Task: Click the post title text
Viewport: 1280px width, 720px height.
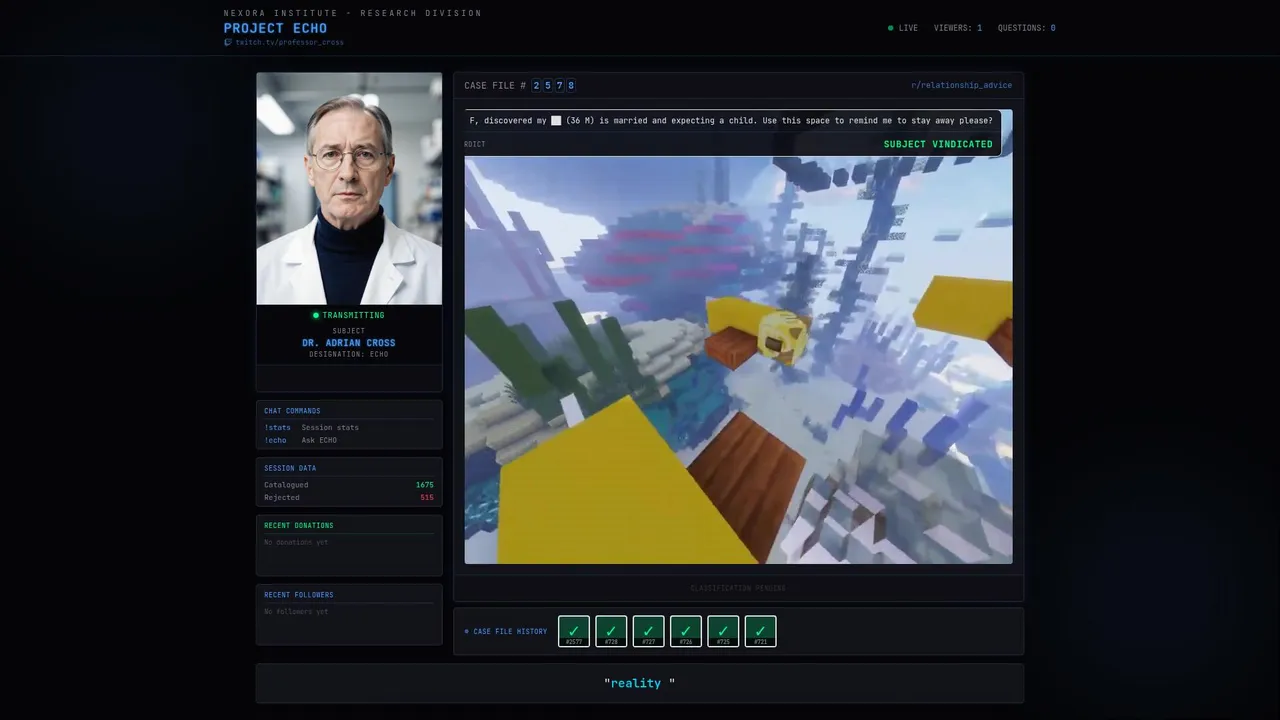Action: [x=731, y=121]
